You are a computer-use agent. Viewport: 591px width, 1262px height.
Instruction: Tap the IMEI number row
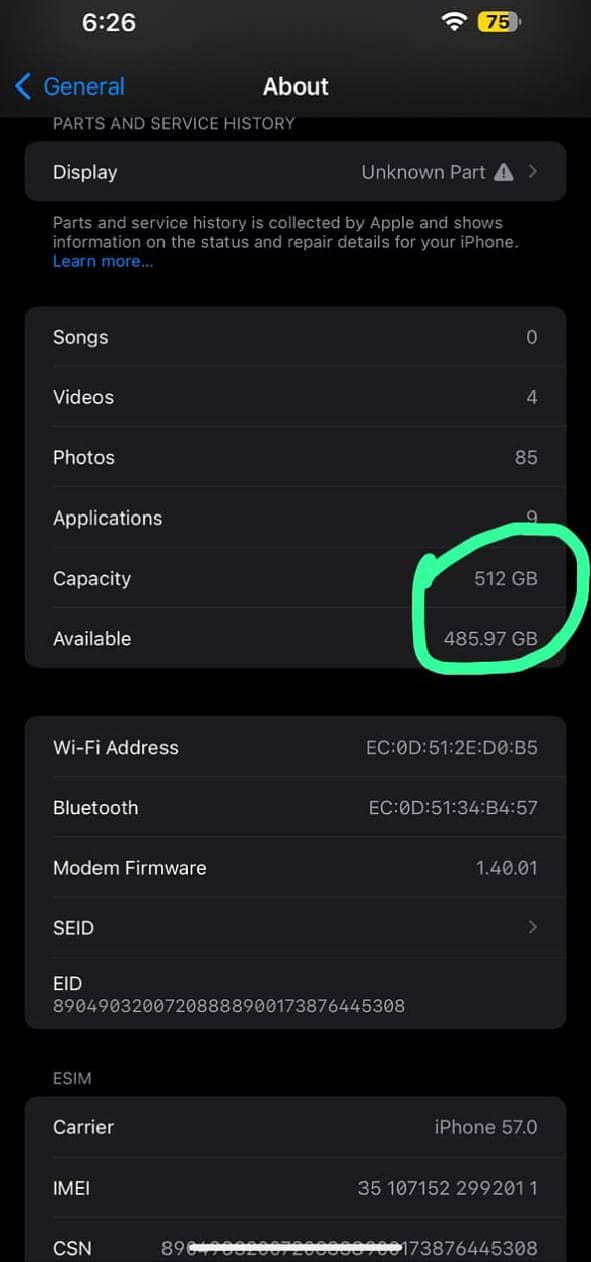coord(295,1187)
